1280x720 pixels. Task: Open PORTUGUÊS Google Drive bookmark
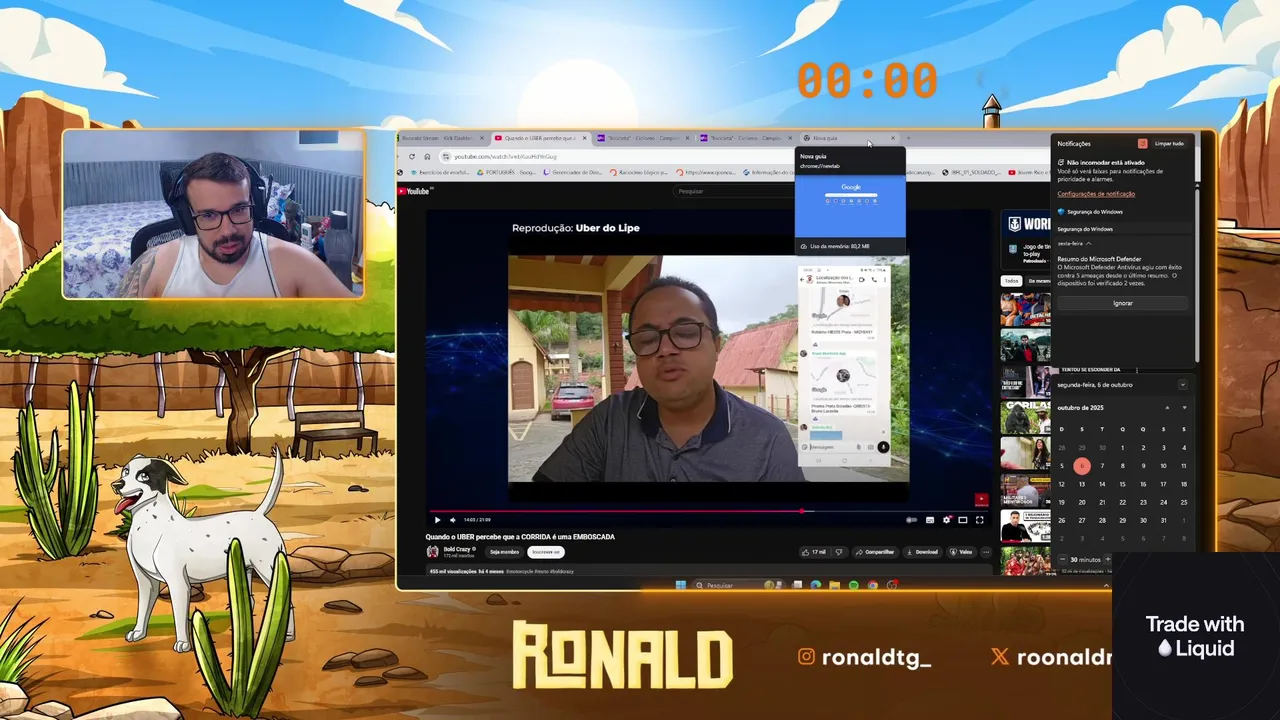(507, 172)
